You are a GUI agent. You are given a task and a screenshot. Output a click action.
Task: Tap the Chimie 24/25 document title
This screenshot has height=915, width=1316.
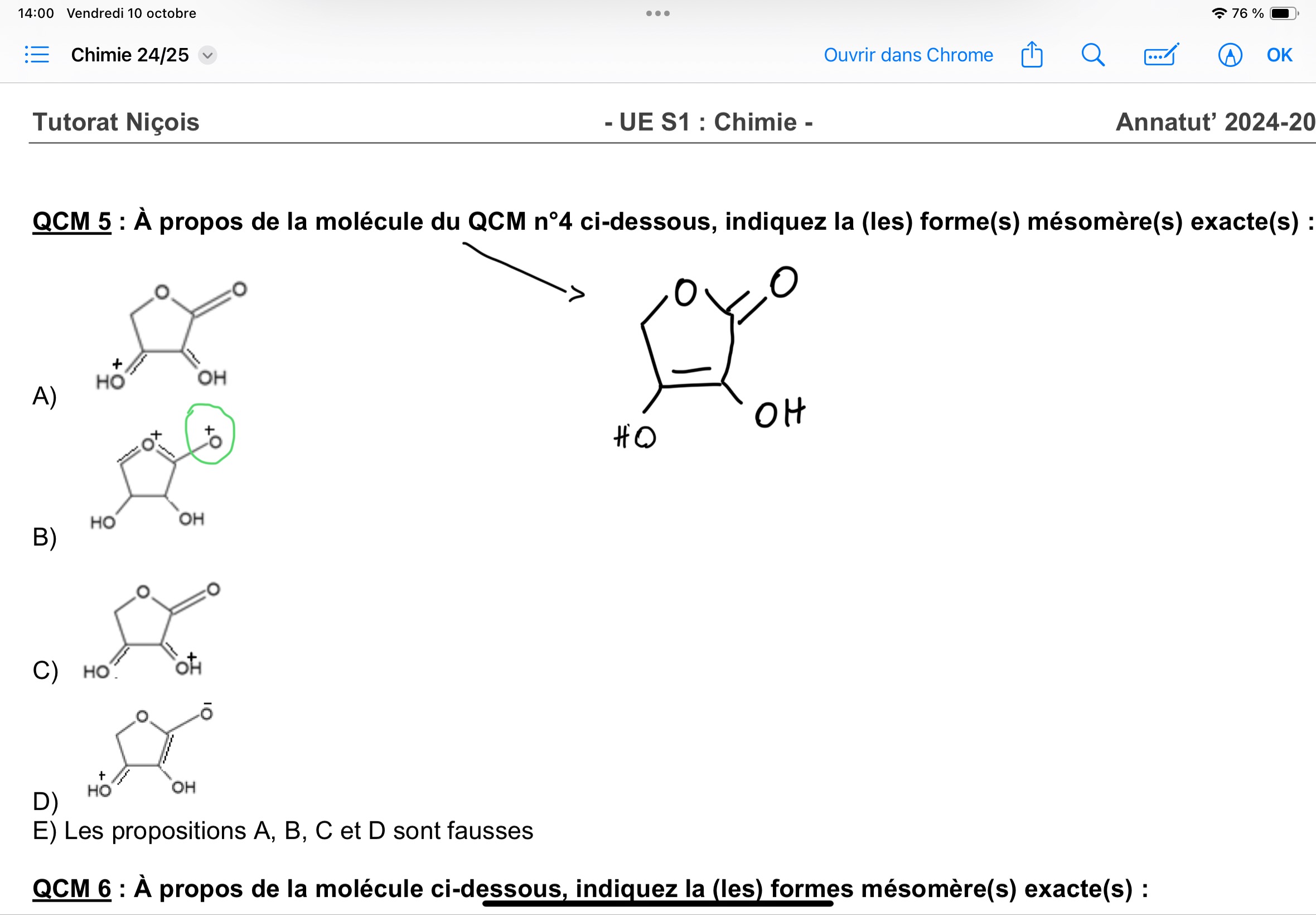coord(130,55)
